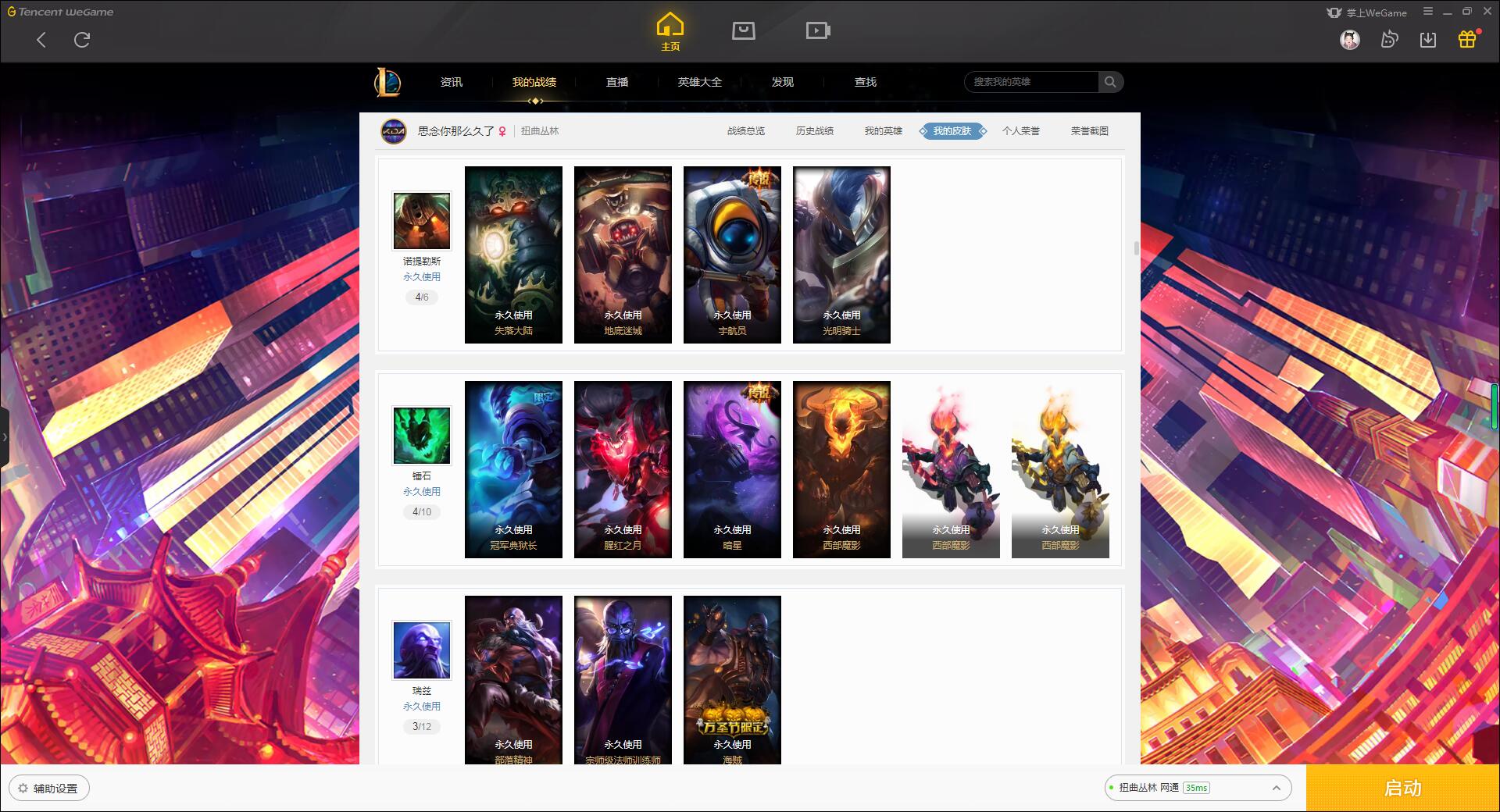The width and height of the screenshot is (1500, 812).
Task: Switch to 战绩总览 sub-tab
Action: click(746, 131)
